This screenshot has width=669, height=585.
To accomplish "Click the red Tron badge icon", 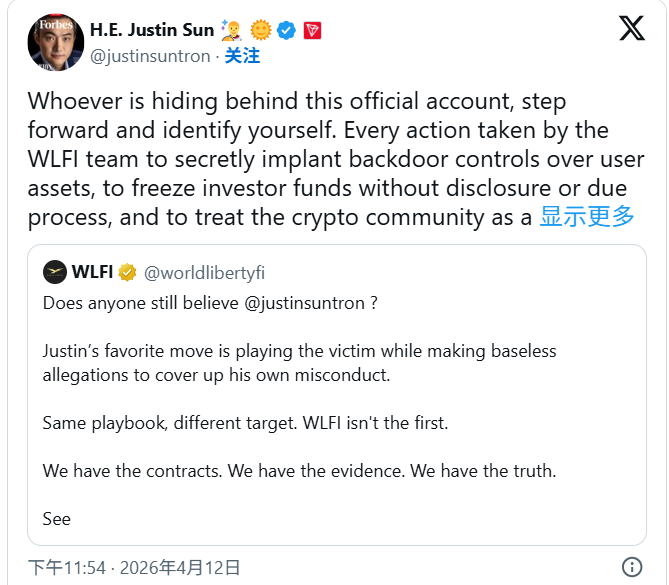I will pyautogui.click(x=313, y=30).
